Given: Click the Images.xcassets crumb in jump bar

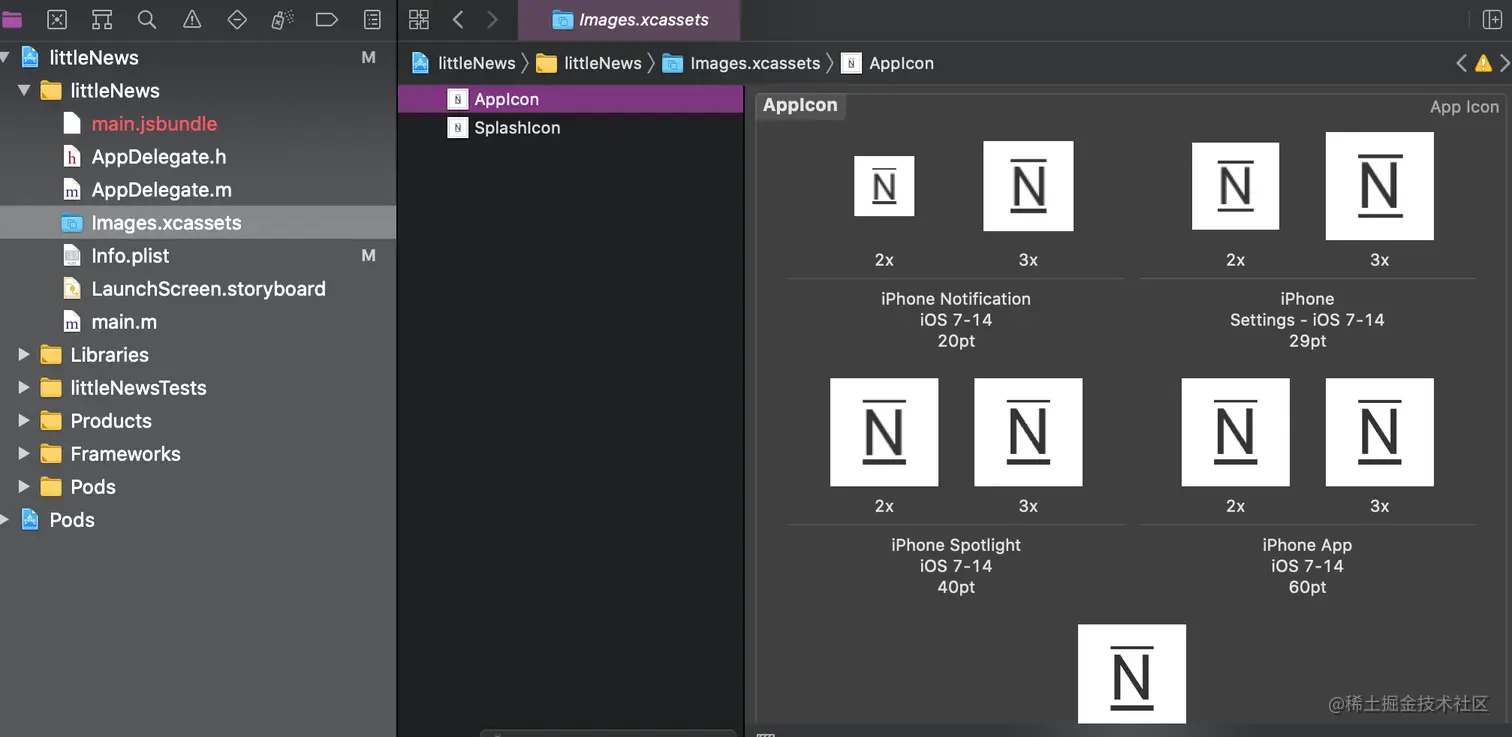Looking at the screenshot, I should 741,63.
